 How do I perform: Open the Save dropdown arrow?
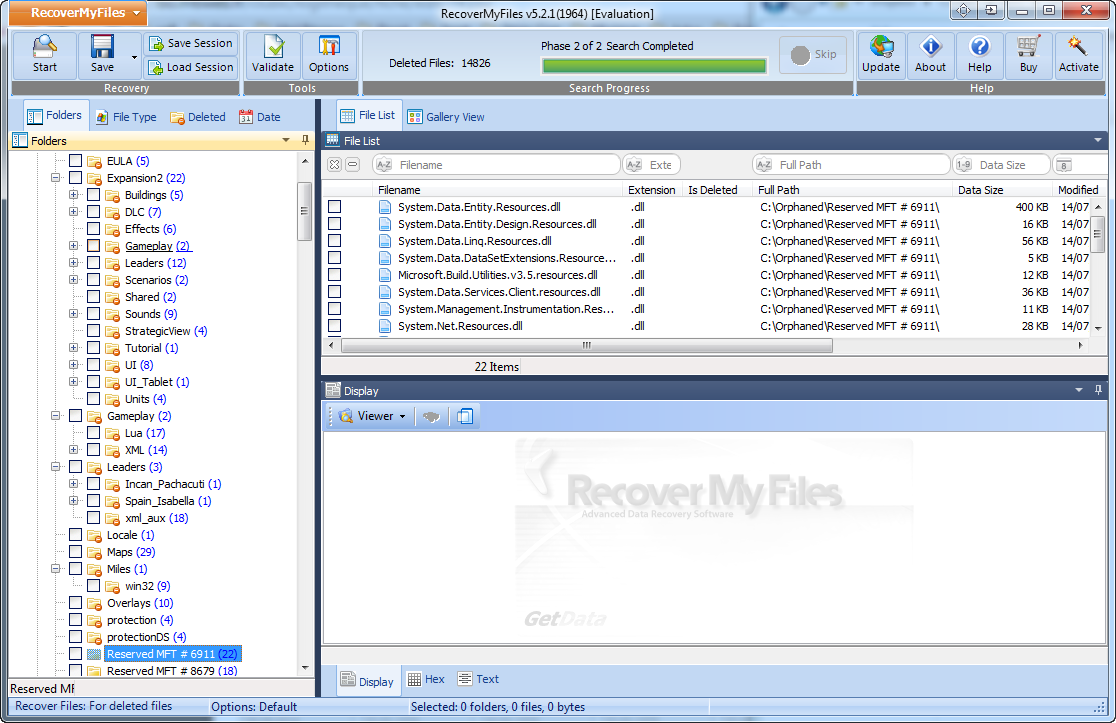coord(135,57)
